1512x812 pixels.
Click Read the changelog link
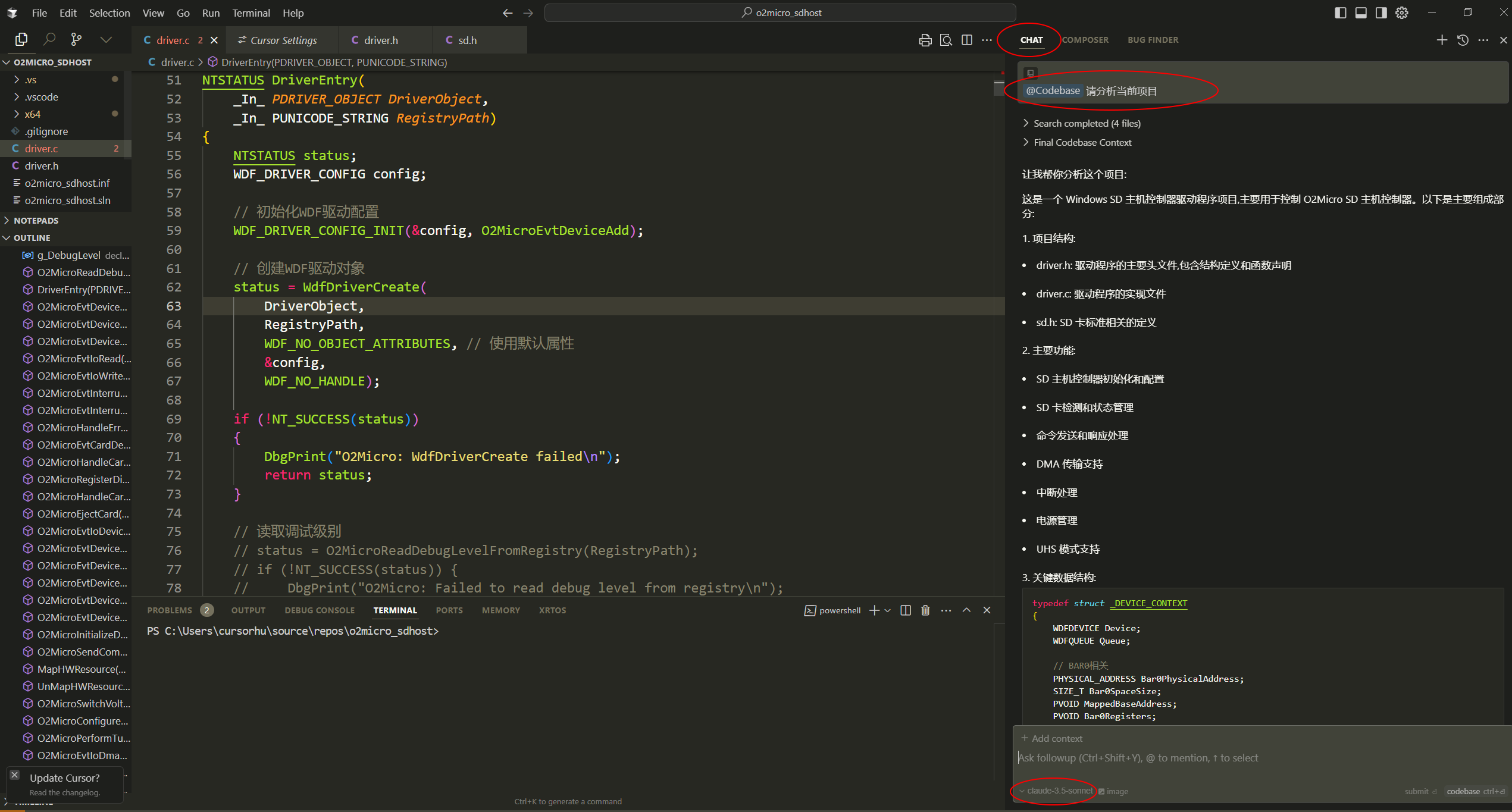point(65,792)
